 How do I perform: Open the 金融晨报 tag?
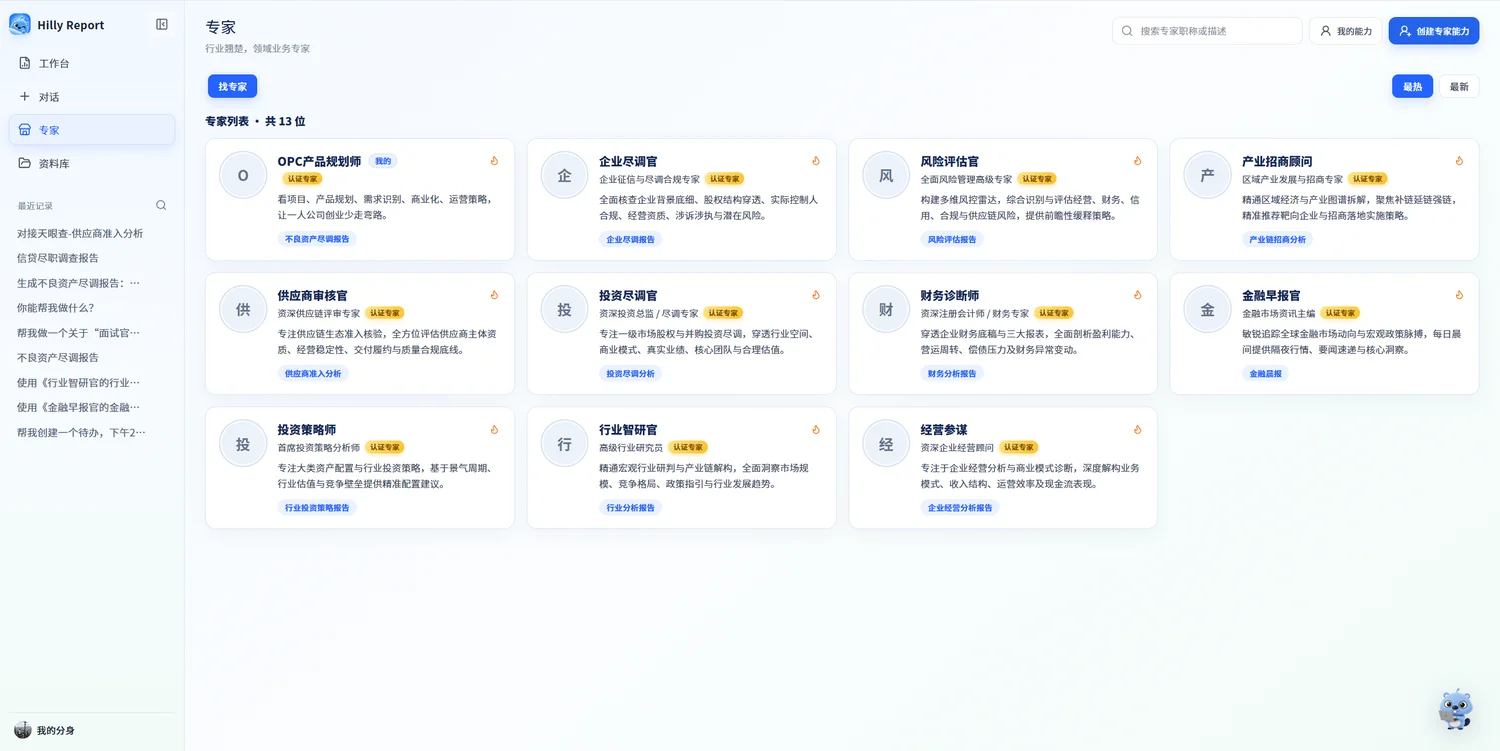pyautogui.click(x=1265, y=374)
